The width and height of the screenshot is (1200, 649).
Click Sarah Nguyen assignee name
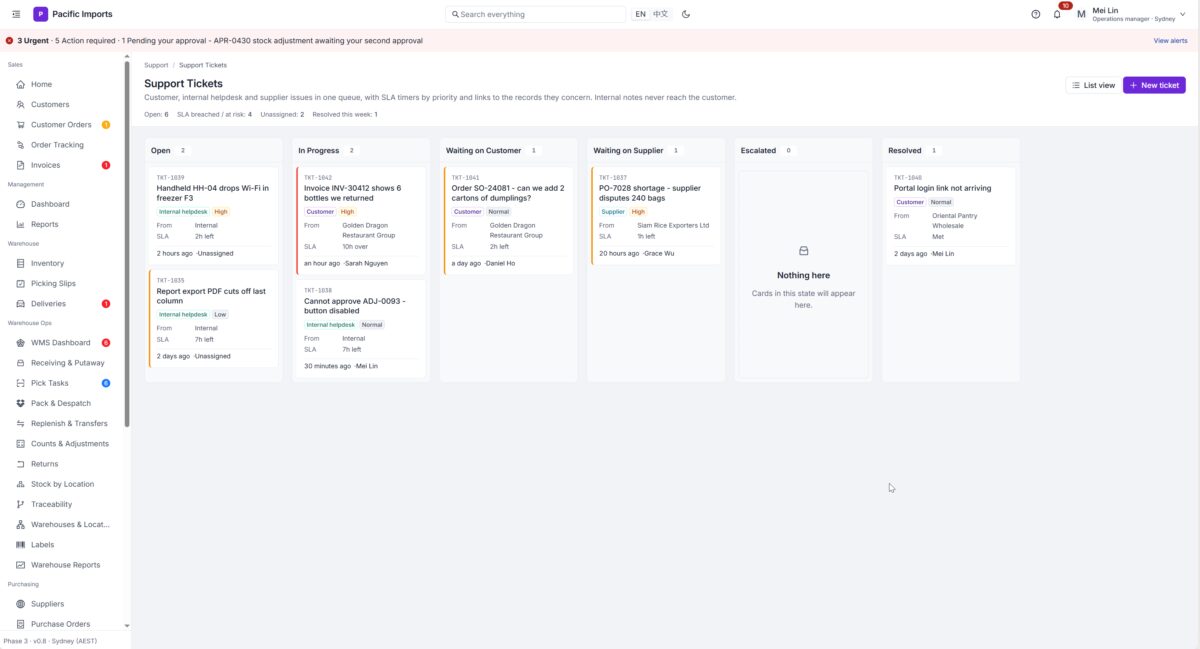[x=366, y=263]
